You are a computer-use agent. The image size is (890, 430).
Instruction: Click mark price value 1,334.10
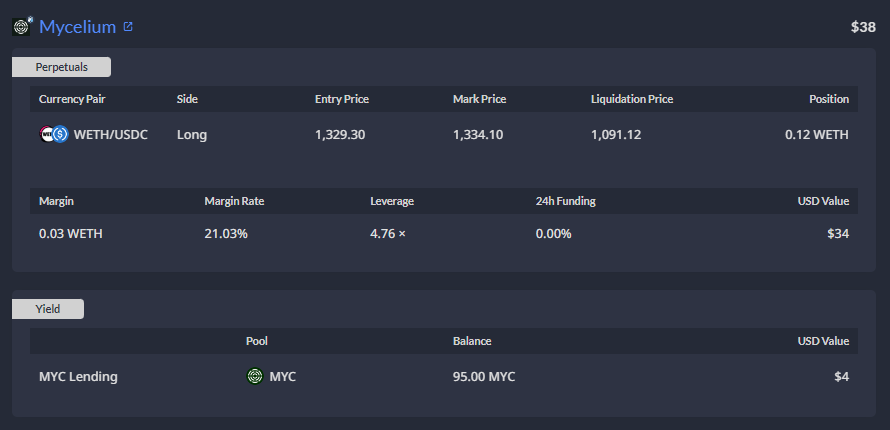(x=478, y=135)
